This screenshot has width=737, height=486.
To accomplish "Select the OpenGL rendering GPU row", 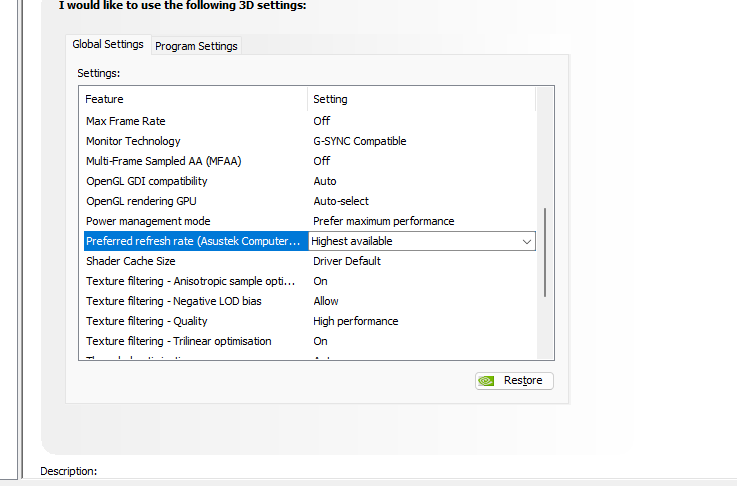I will pos(141,201).
